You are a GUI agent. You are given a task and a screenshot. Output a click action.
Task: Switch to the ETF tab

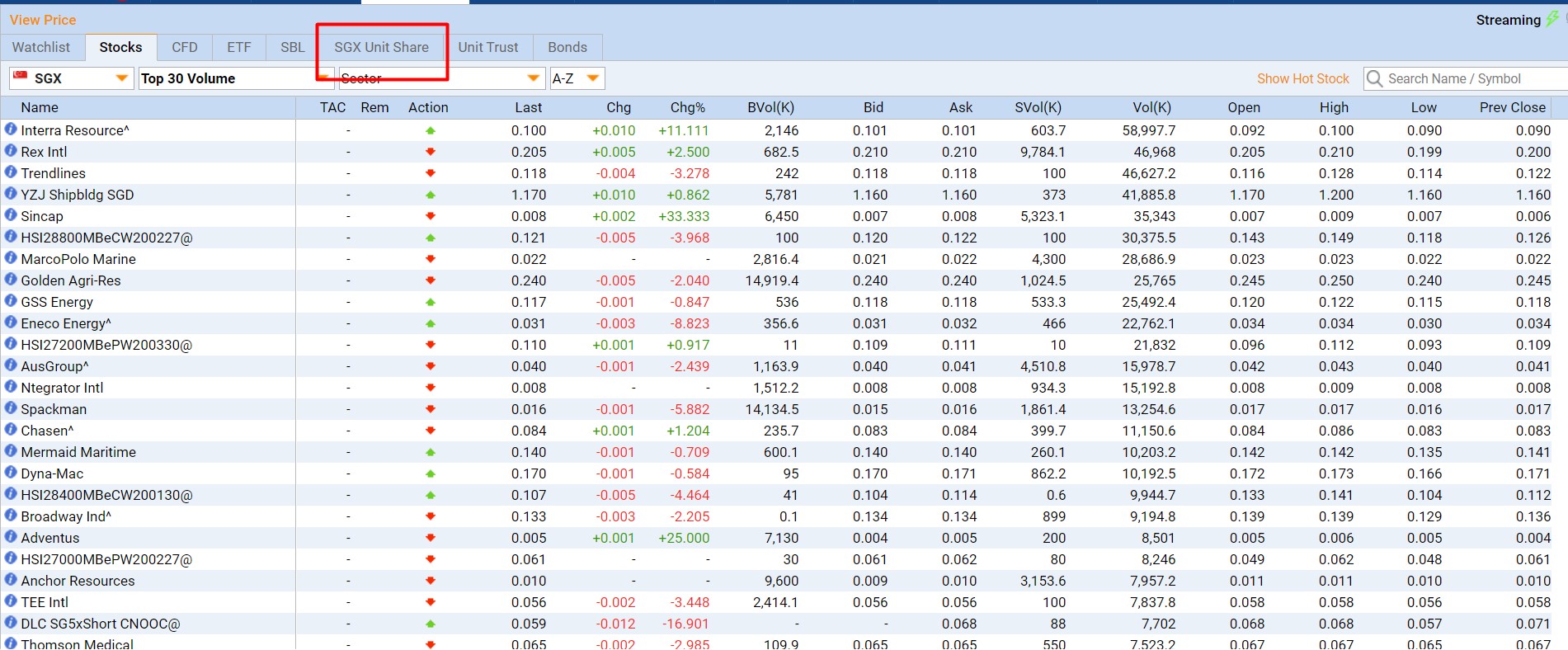[x=239, y=47]
